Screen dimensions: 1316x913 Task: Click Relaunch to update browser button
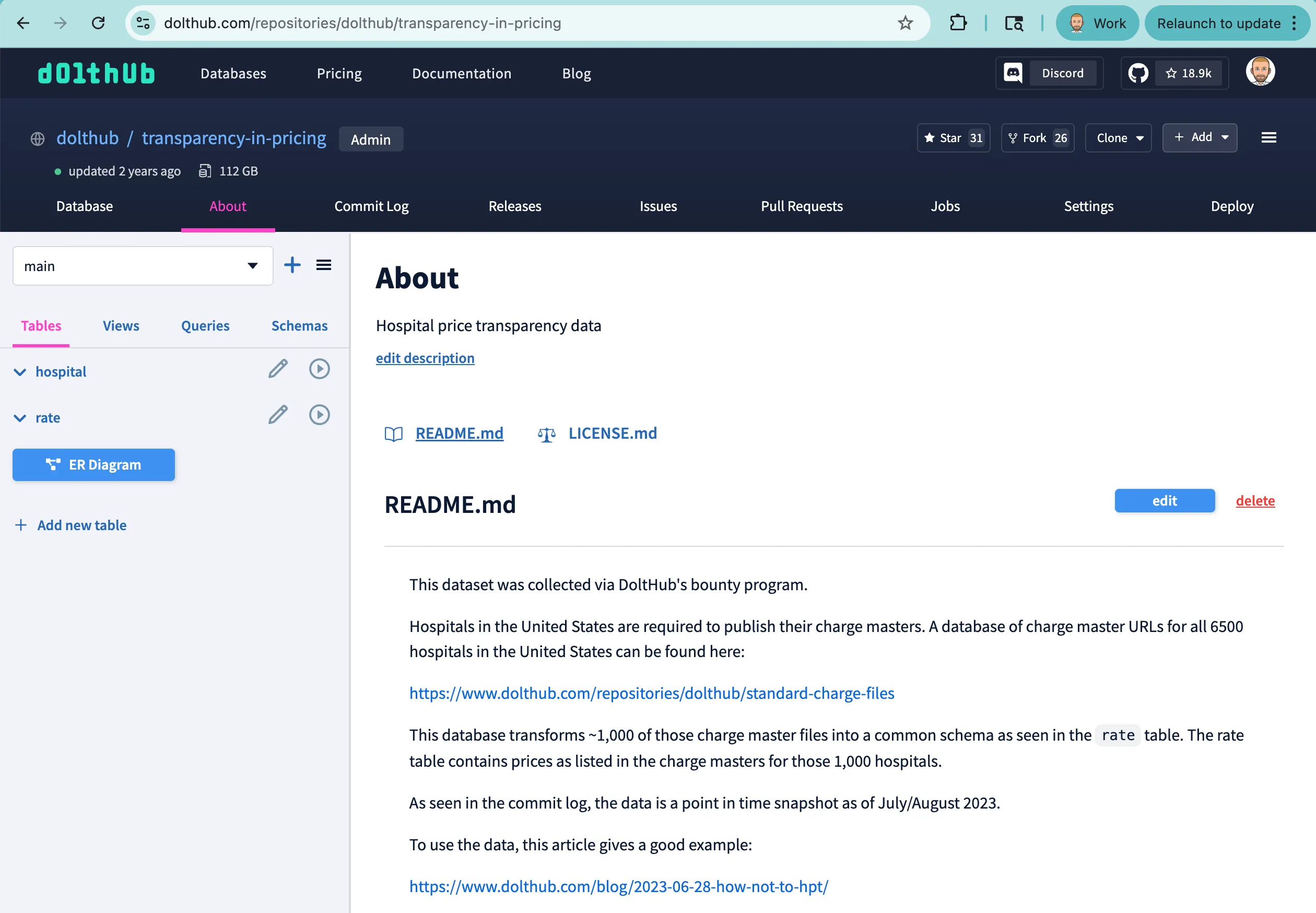tap(1218, 23)
